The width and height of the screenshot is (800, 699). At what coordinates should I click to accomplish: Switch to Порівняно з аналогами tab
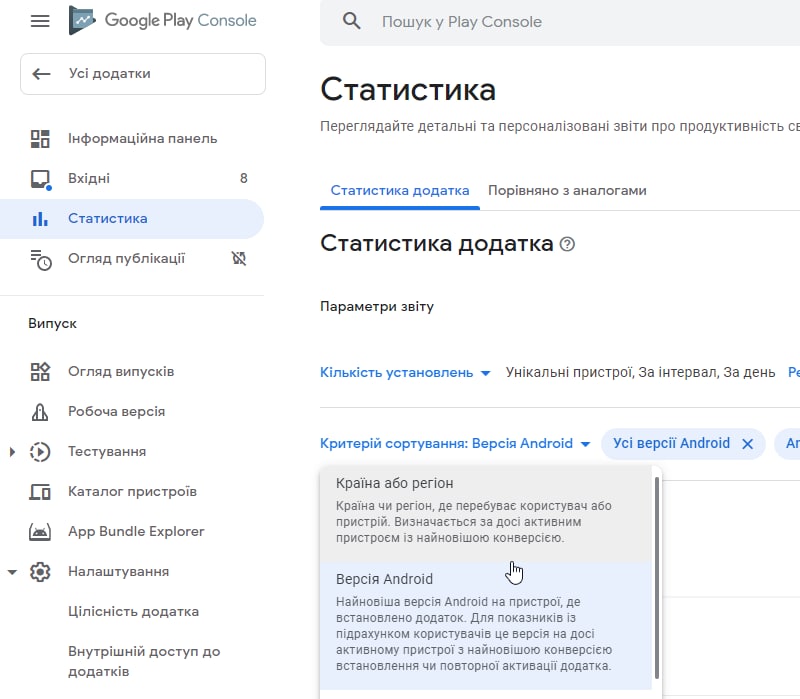click(x=567, y=191)
